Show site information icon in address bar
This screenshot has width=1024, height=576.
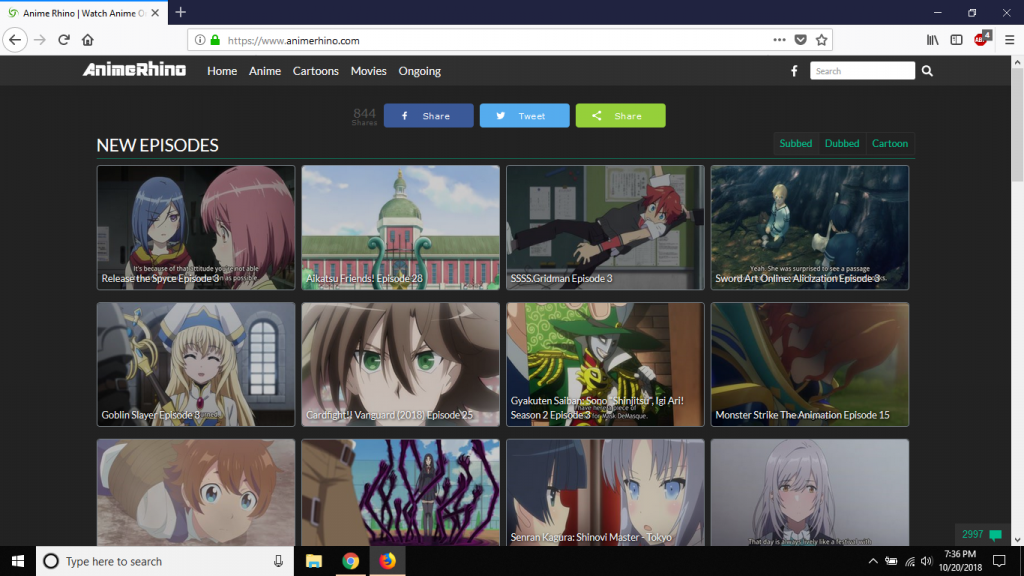[200, 40]
